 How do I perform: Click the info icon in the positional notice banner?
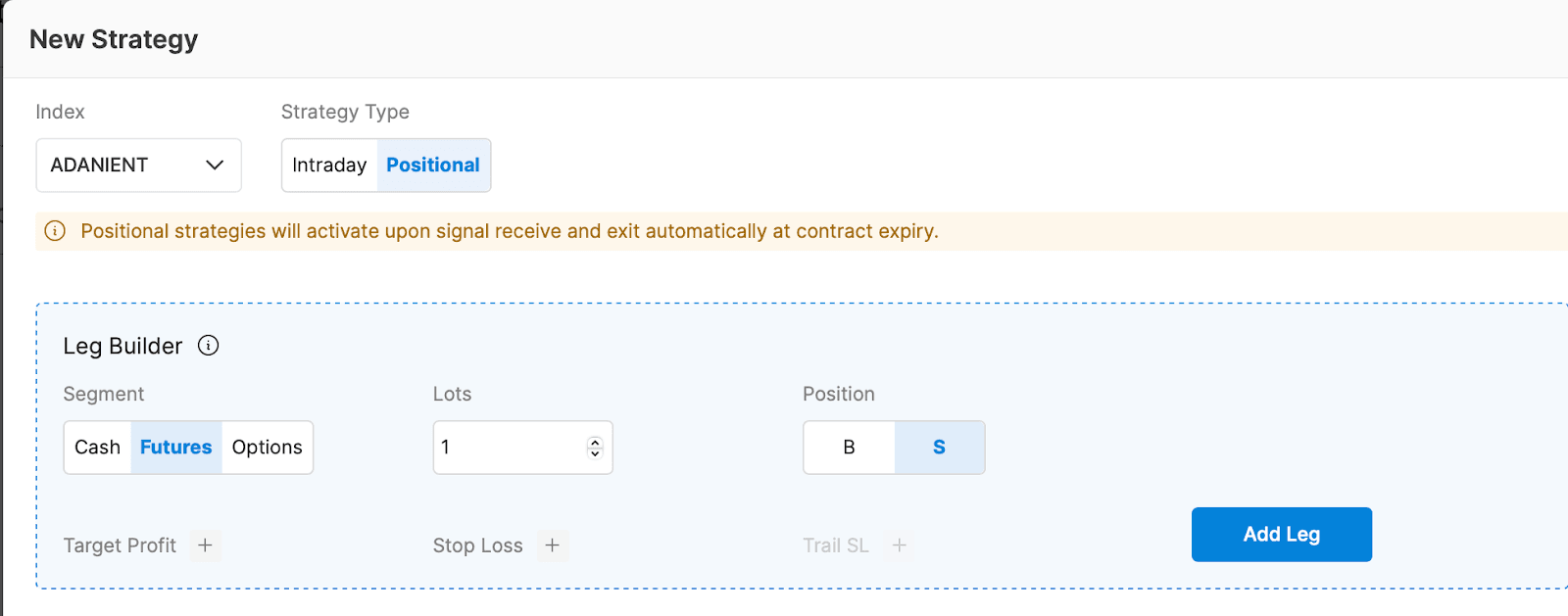point(55,231)
